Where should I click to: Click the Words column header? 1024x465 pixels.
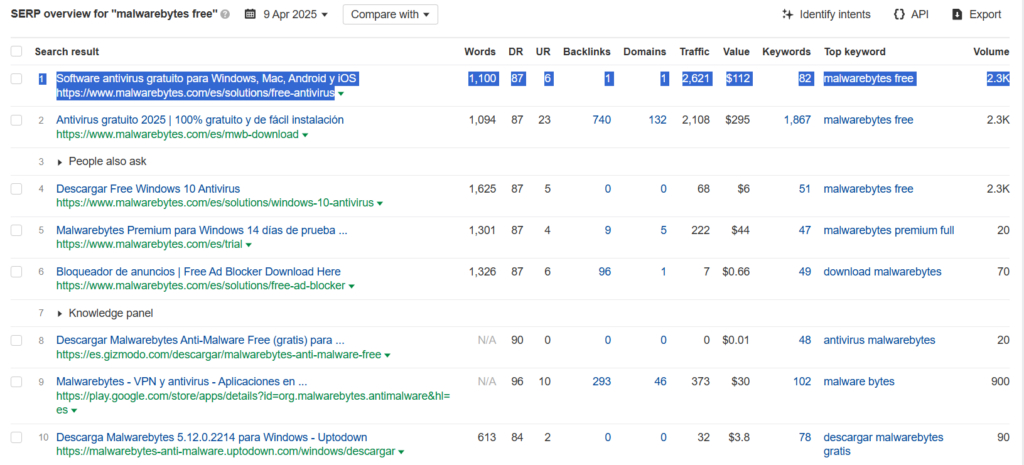[x=480, y=52]
